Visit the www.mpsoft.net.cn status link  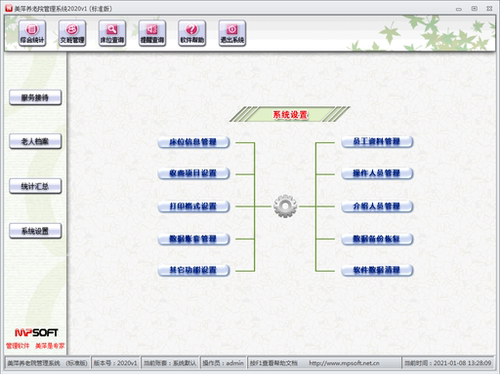click(344, 363)
